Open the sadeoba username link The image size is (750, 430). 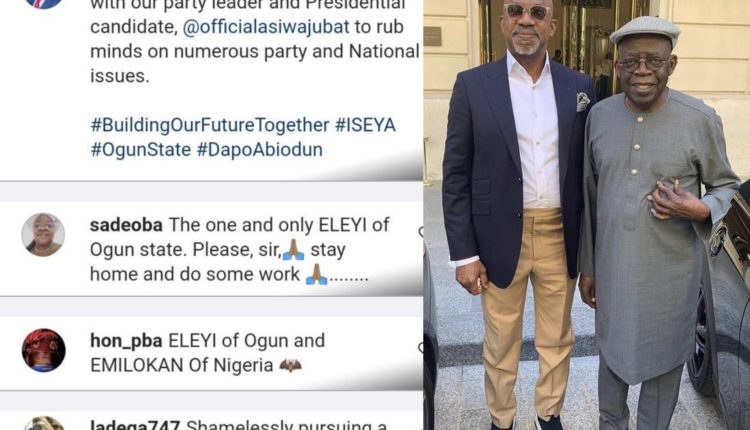click(x=126, y=225)
